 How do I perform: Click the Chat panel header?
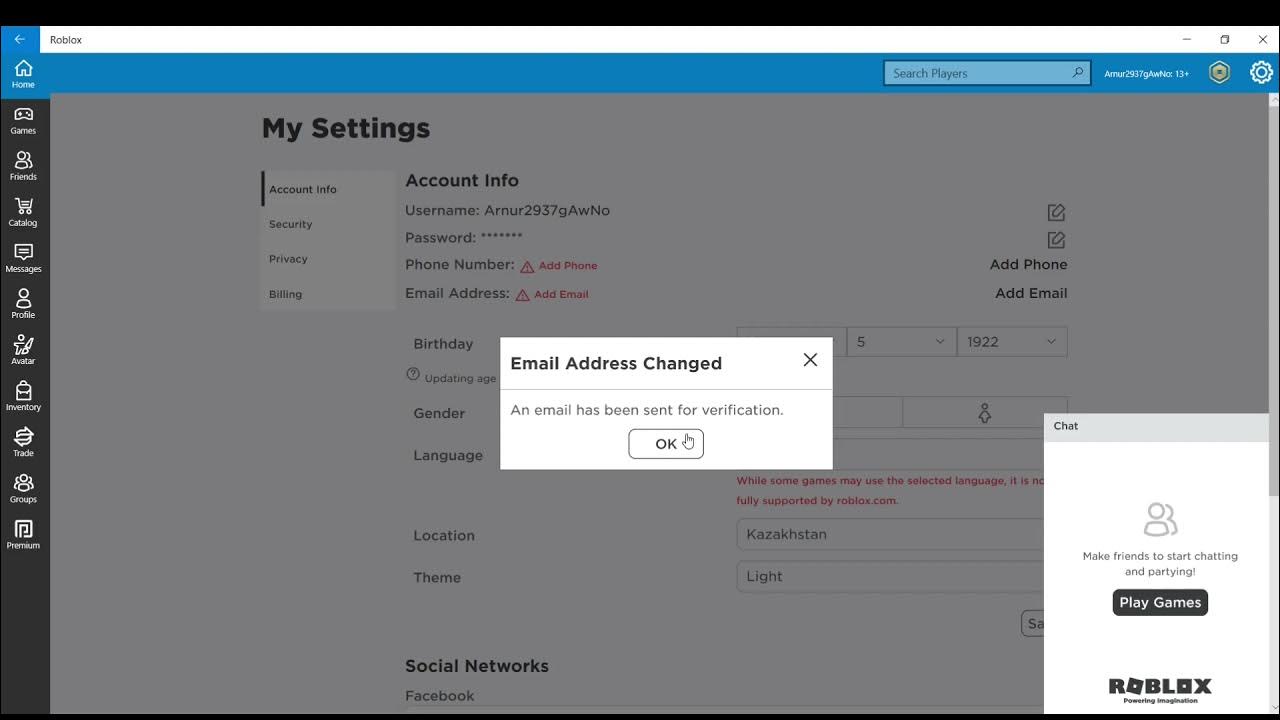1156,426
